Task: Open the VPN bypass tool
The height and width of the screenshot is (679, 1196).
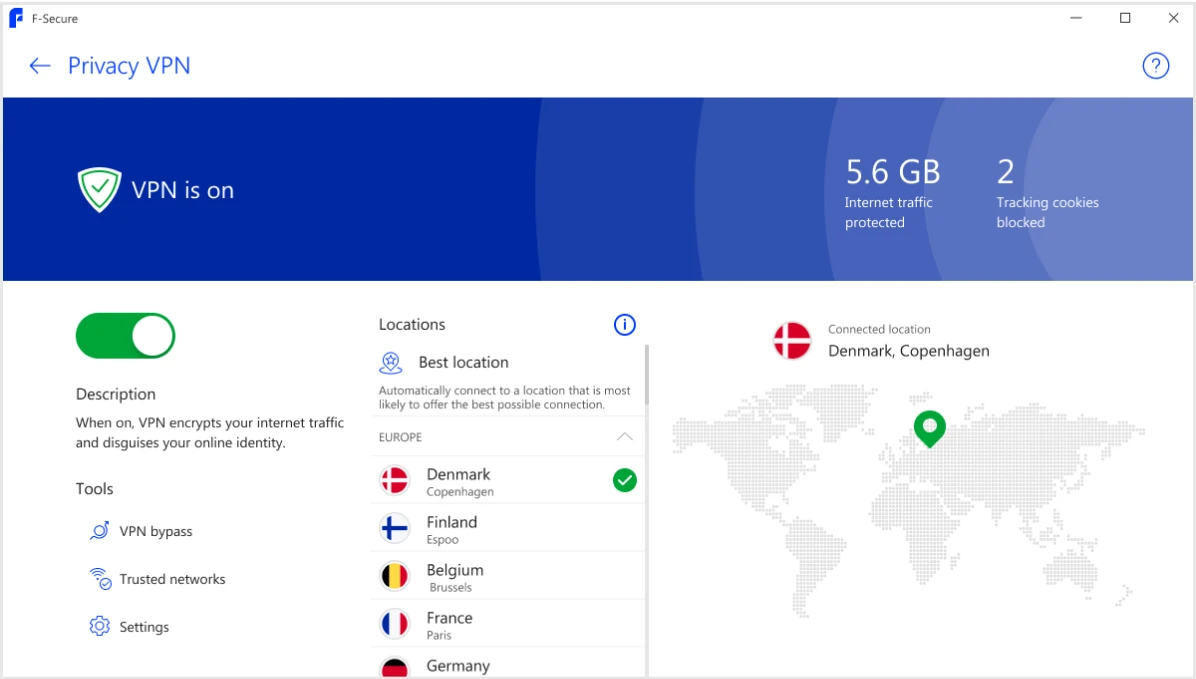Action: coord(156,531)
